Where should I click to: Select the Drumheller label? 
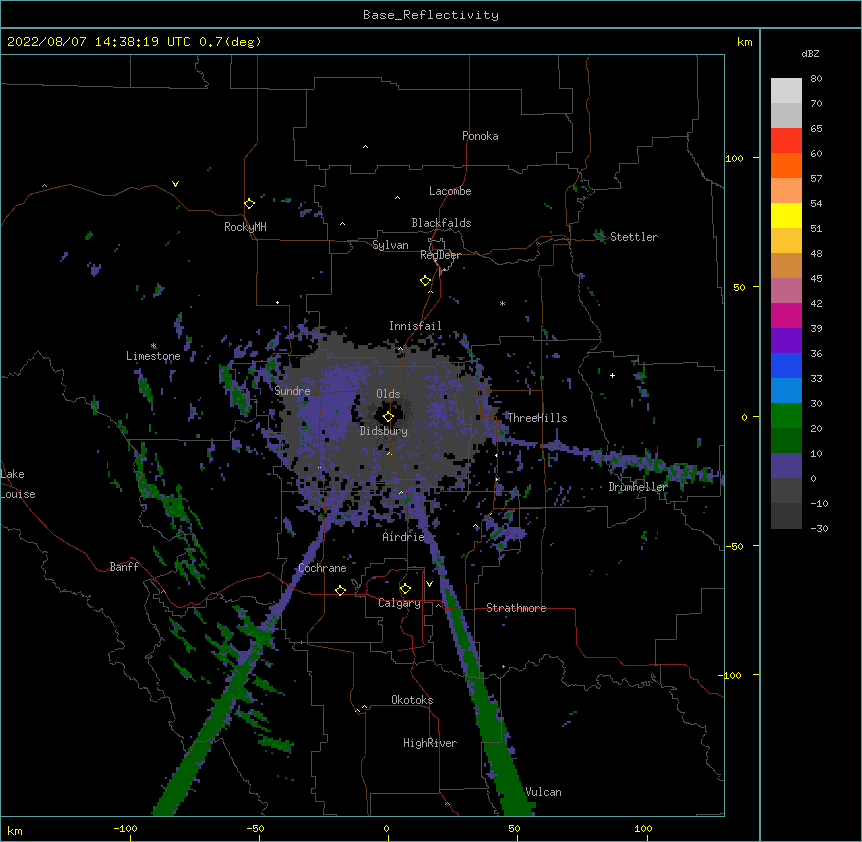(x=638, y=487)
